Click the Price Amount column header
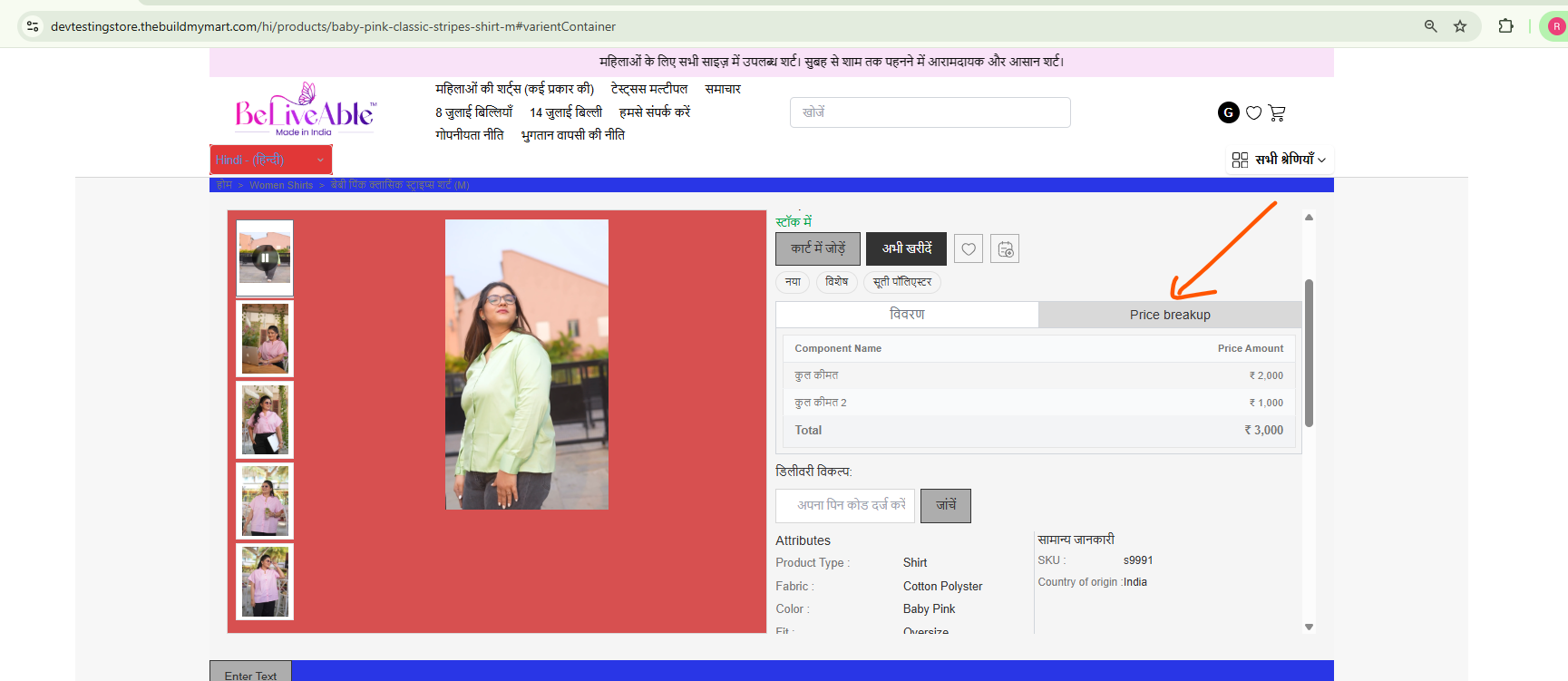The height and width of the screenshot is (681, 1568). point(1251,348)
